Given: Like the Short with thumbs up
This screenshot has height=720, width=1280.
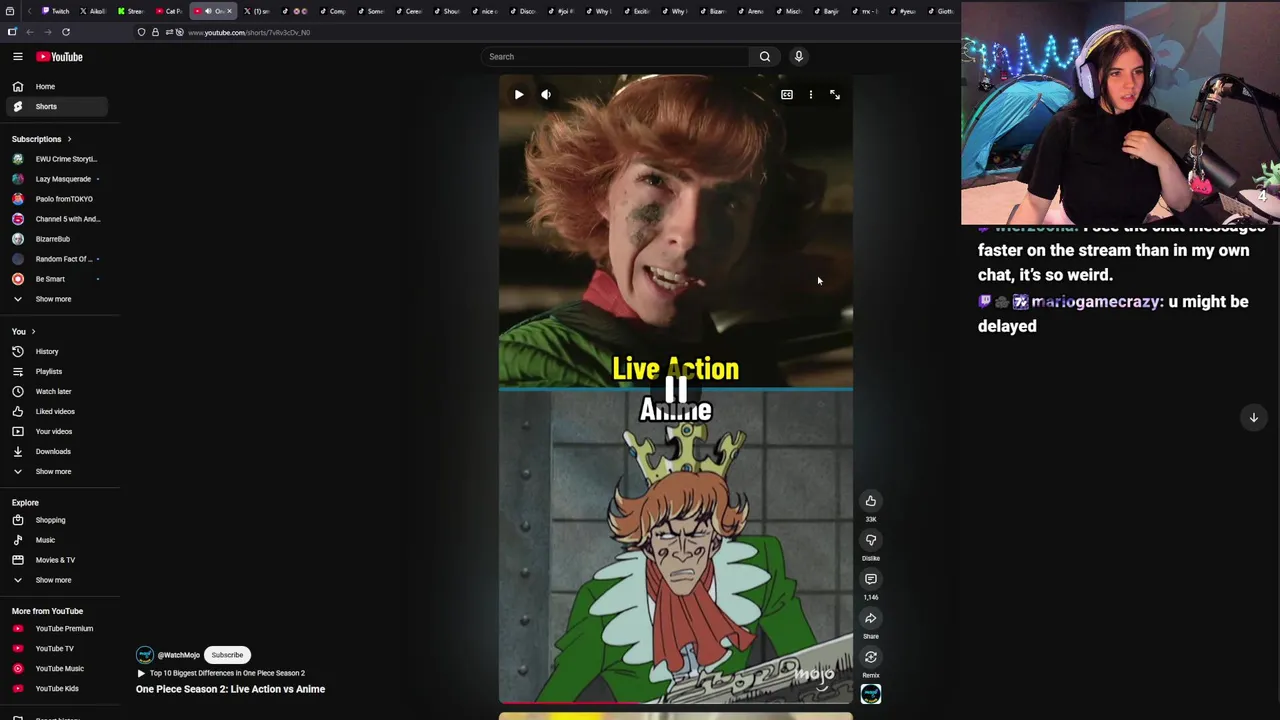Looking at the screenshot, I should tap(871, 501).
